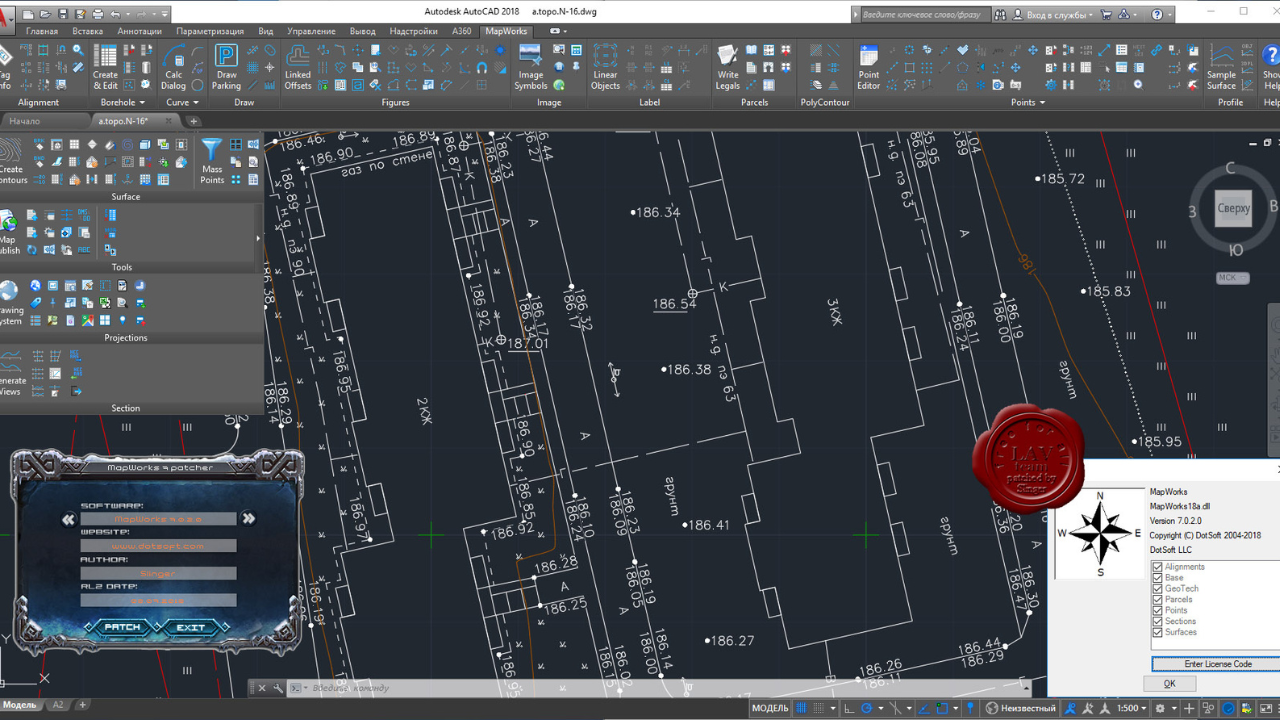The height and width of the screenshot is (720, 1280).
Task: Click the Enter License Code button
Action: pyautogui.click(x=1216, y=664)
